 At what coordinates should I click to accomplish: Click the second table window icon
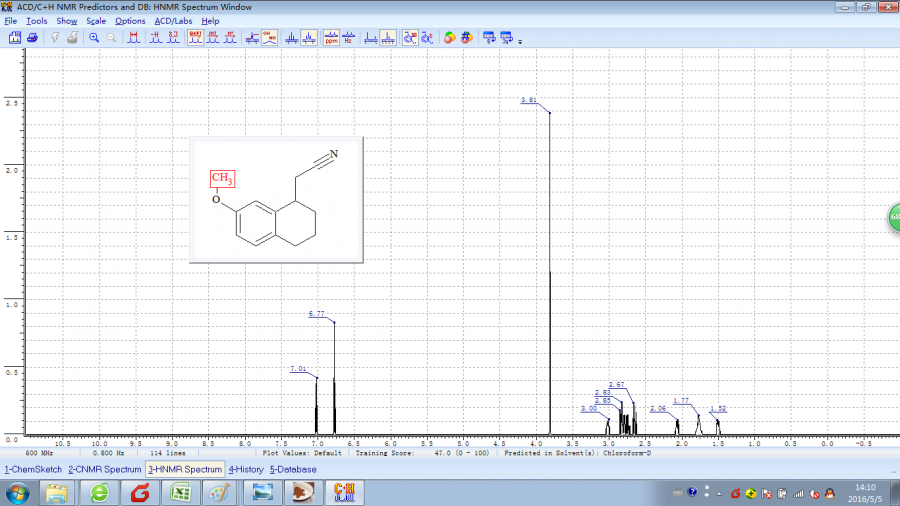click(x=506, y=38)
